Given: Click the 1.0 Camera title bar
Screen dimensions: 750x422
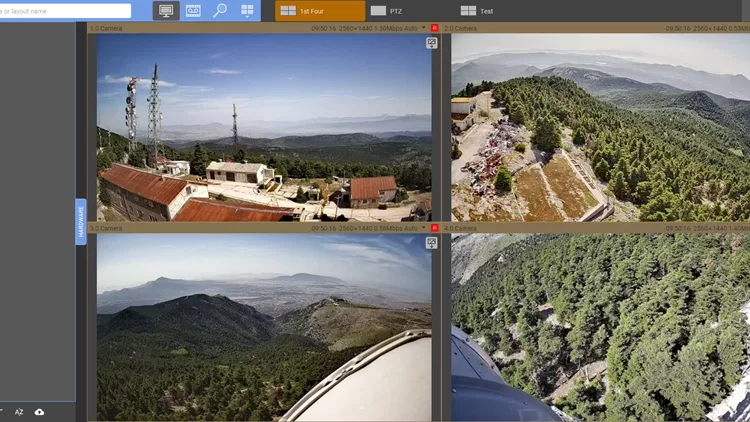Looking at the screenshot, I should pos(264,28).
